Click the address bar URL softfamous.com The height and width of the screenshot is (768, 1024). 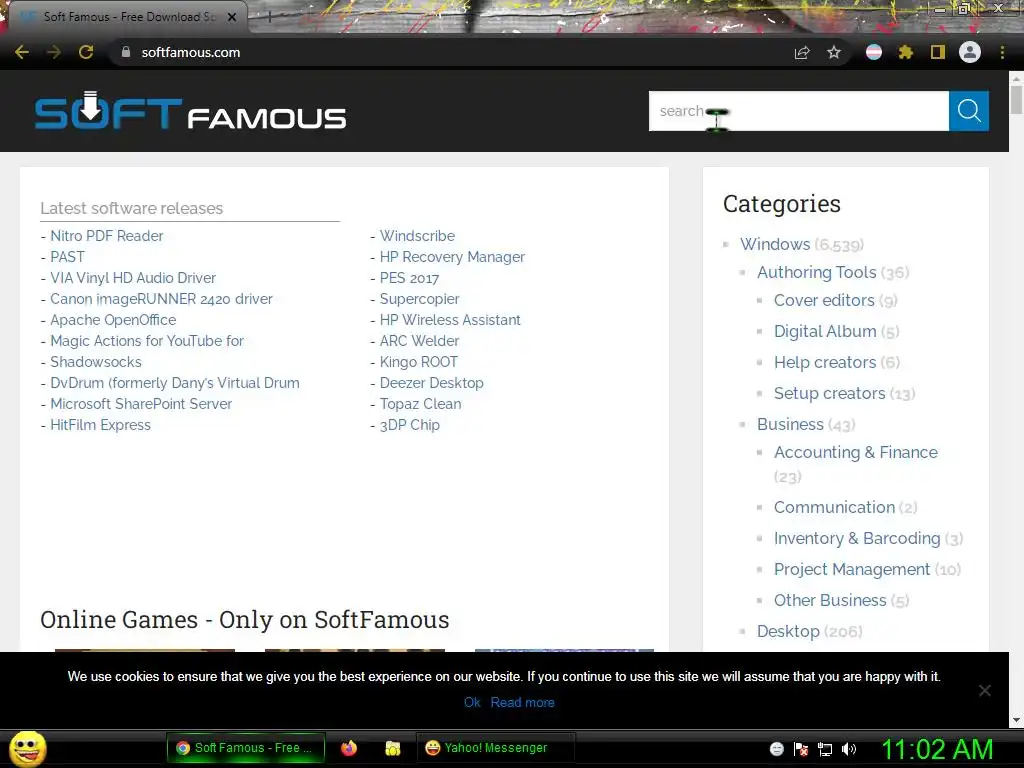[191, 52]
